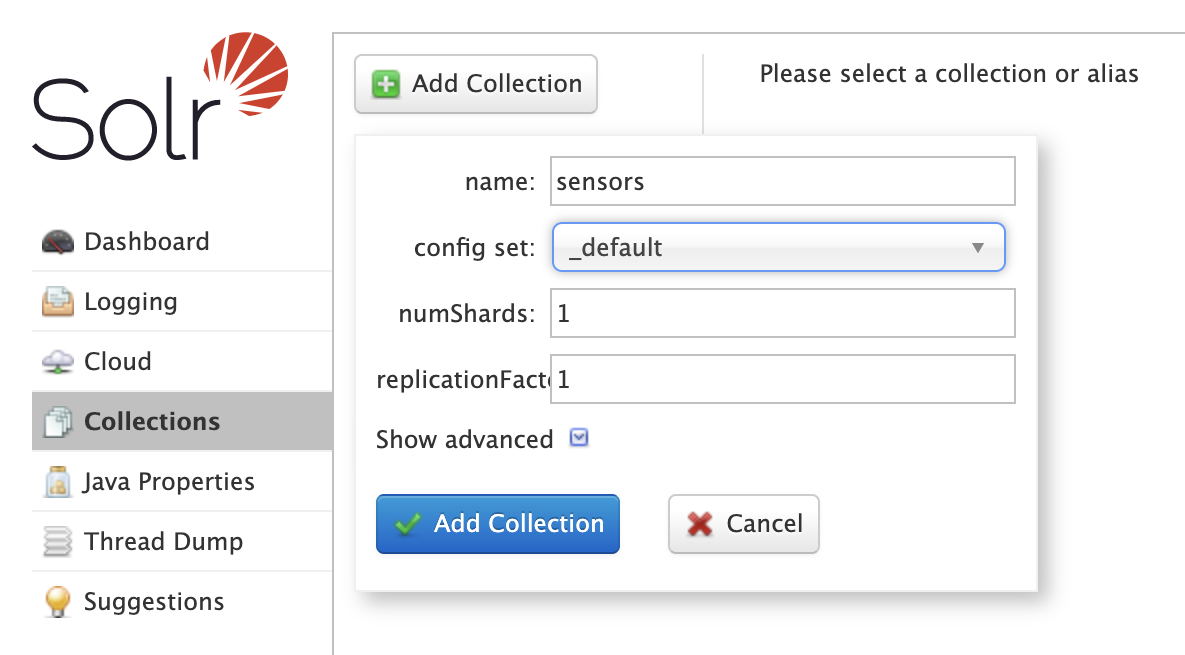Submit with the blue Add Collection button
Screen dimensions: 1185x655
(x=498, y=524)
